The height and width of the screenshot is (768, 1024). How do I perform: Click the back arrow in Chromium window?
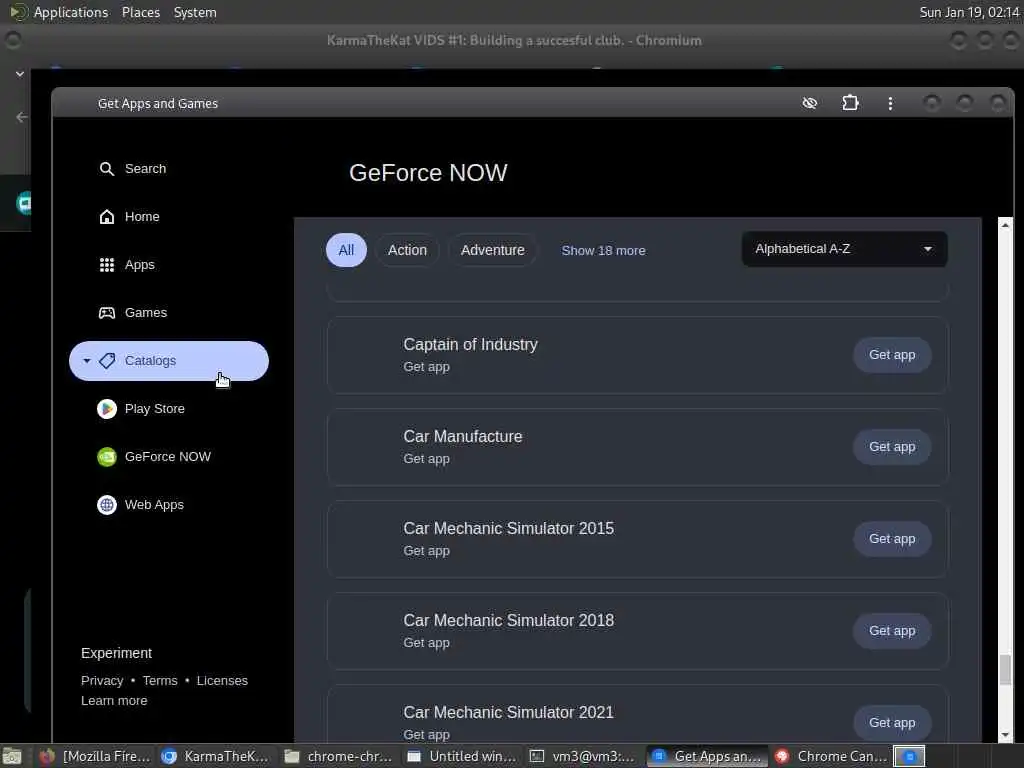click(x=21, y=118)
